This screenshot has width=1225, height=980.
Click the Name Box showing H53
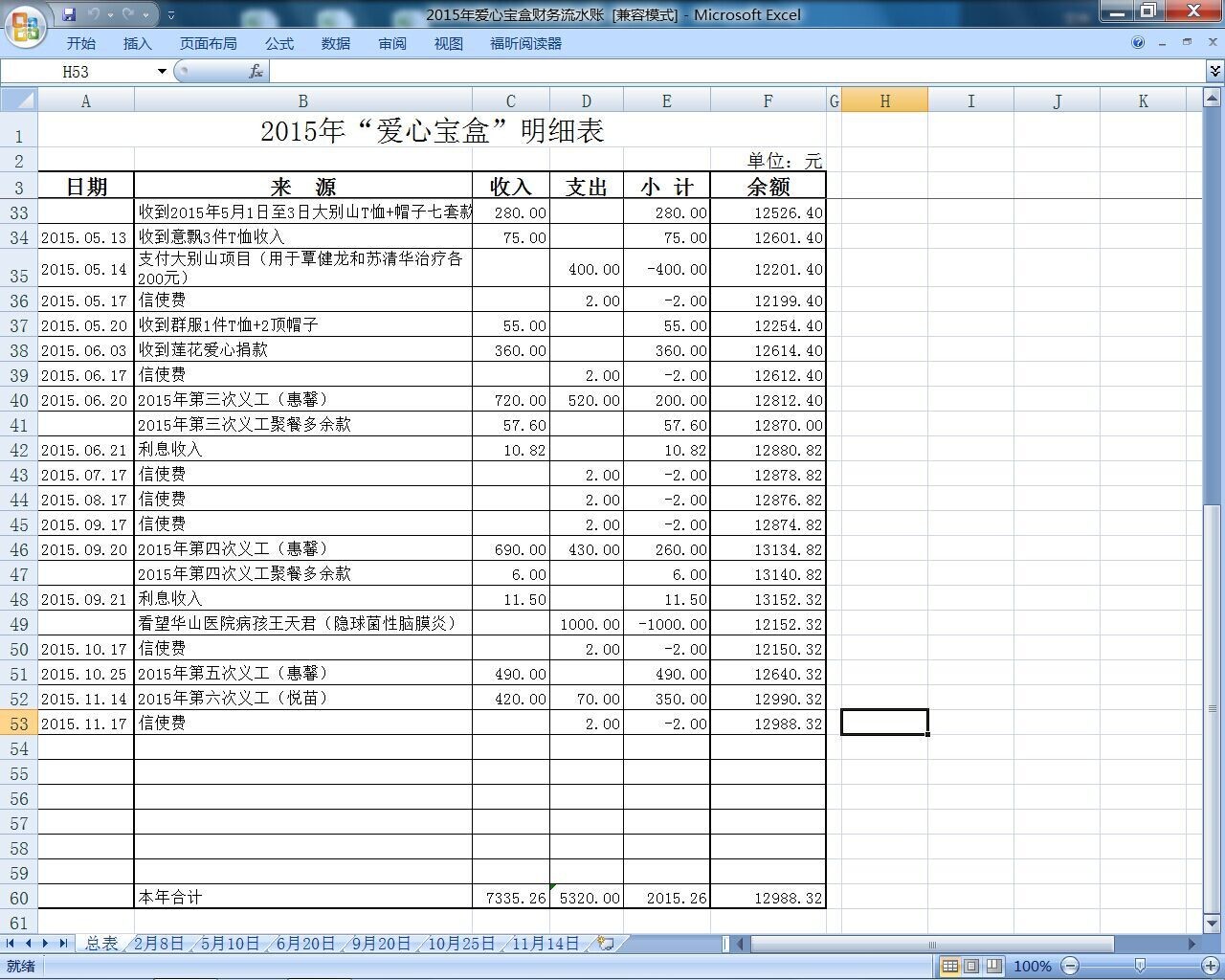(x=77, y=72)
